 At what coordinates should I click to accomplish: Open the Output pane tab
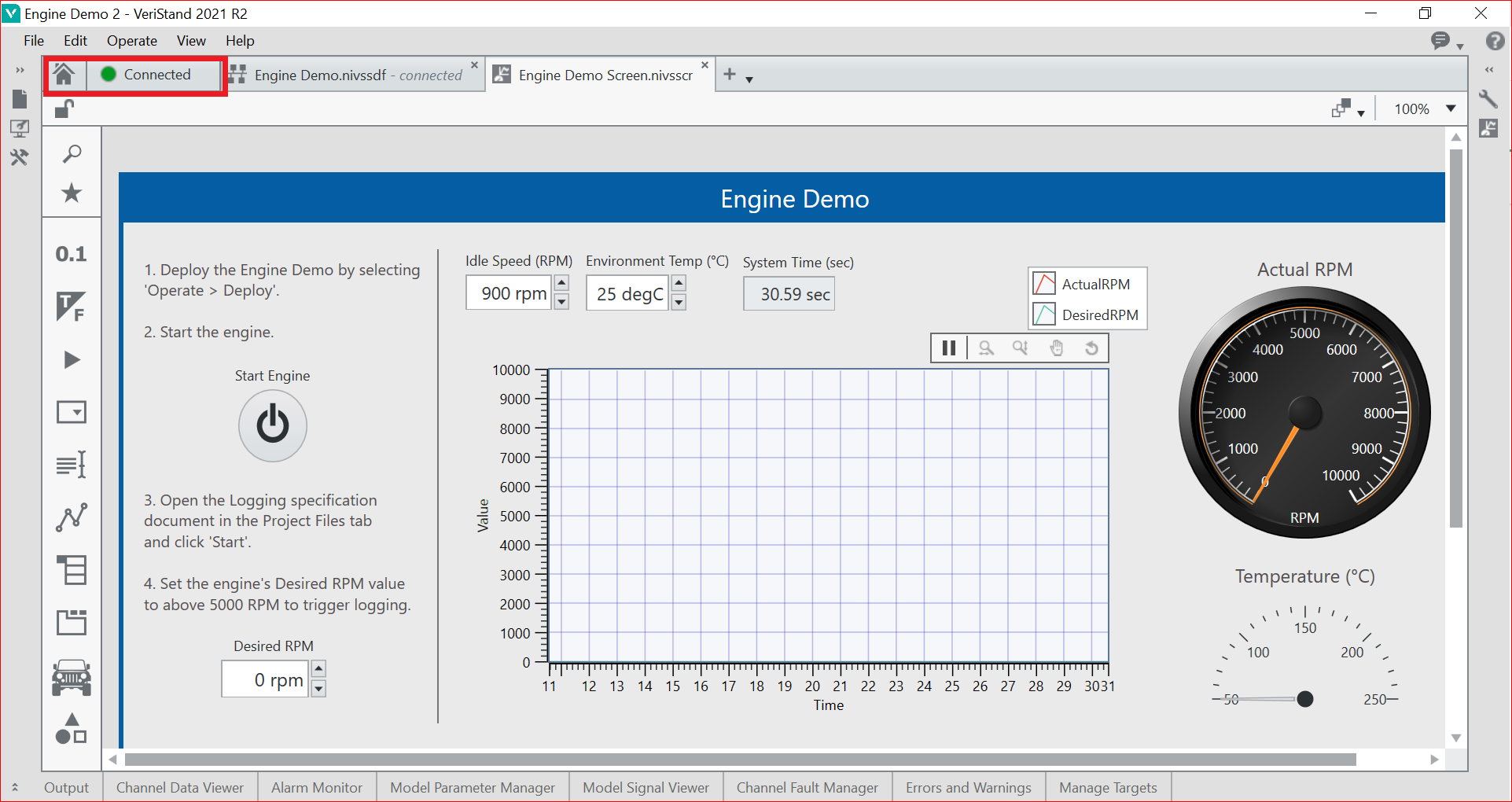click(66, 788)
